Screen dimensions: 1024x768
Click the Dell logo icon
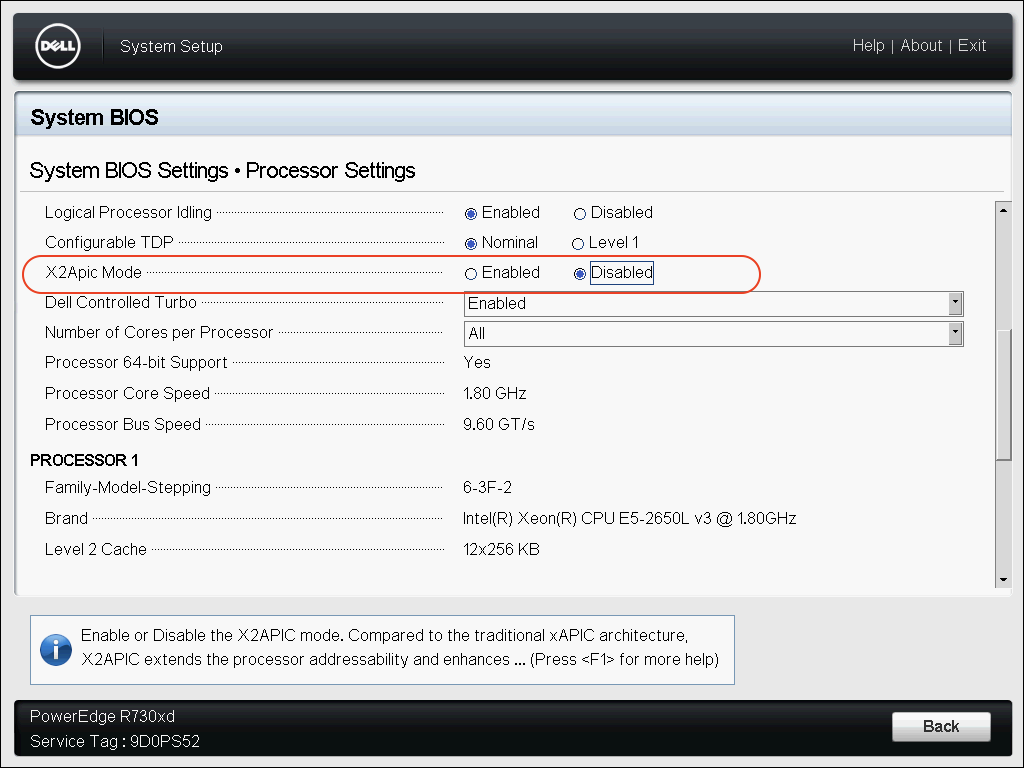click(x=58, y=46)
